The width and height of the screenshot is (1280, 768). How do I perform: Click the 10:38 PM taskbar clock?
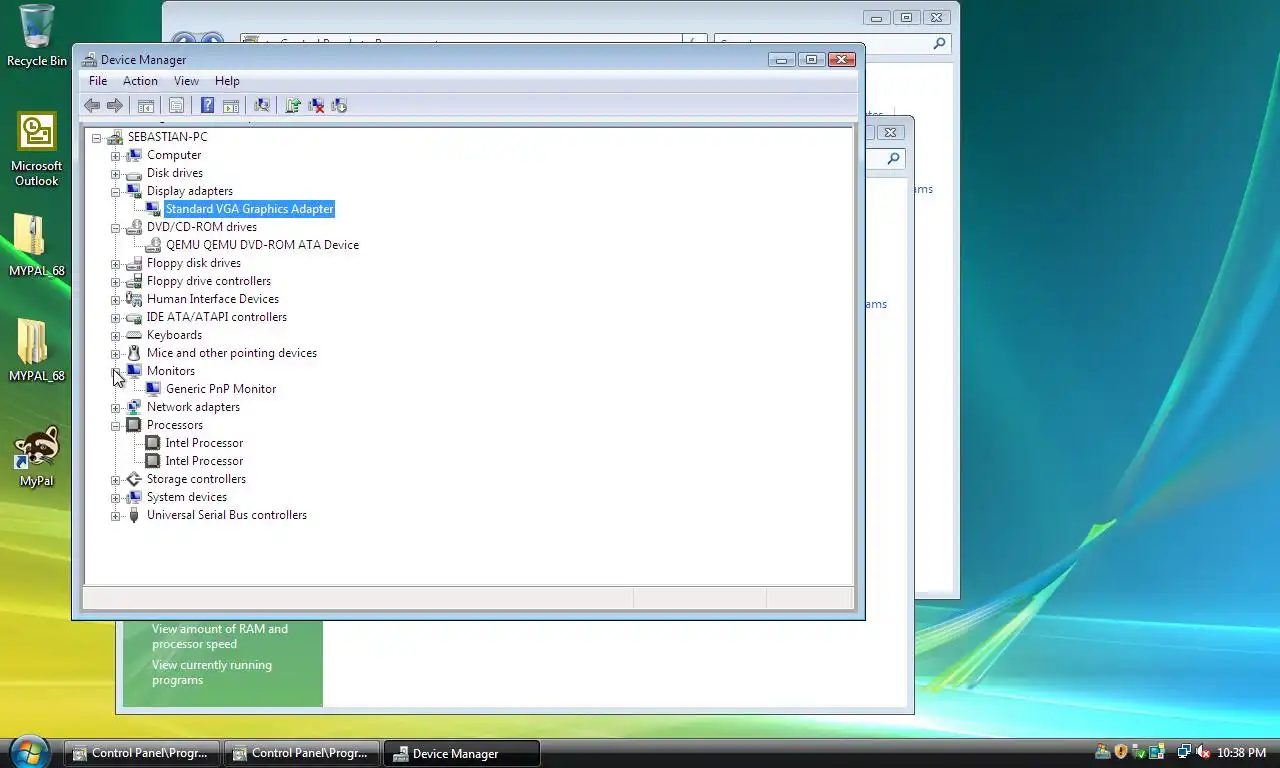1241,752
